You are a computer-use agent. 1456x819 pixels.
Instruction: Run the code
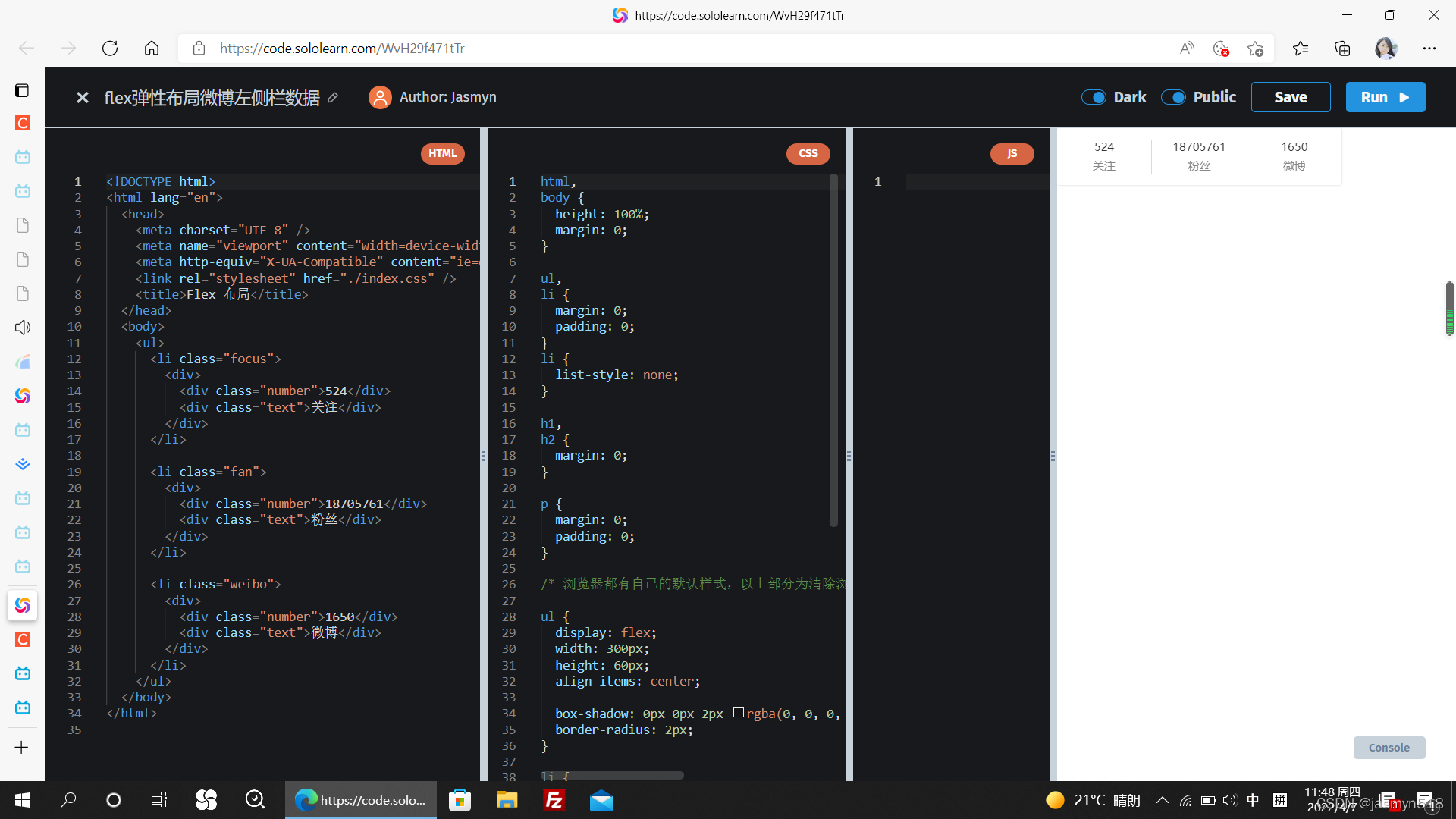(x=1385, y=97)
